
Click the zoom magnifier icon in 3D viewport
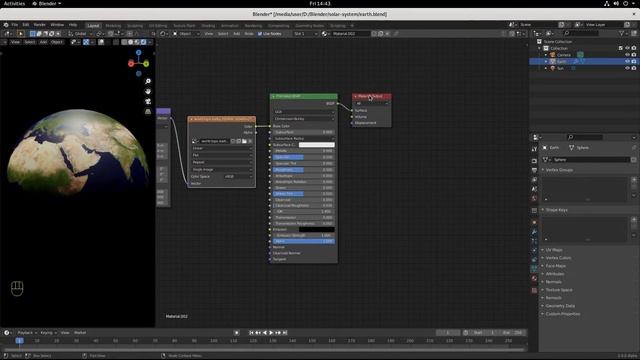pos(148,82)
